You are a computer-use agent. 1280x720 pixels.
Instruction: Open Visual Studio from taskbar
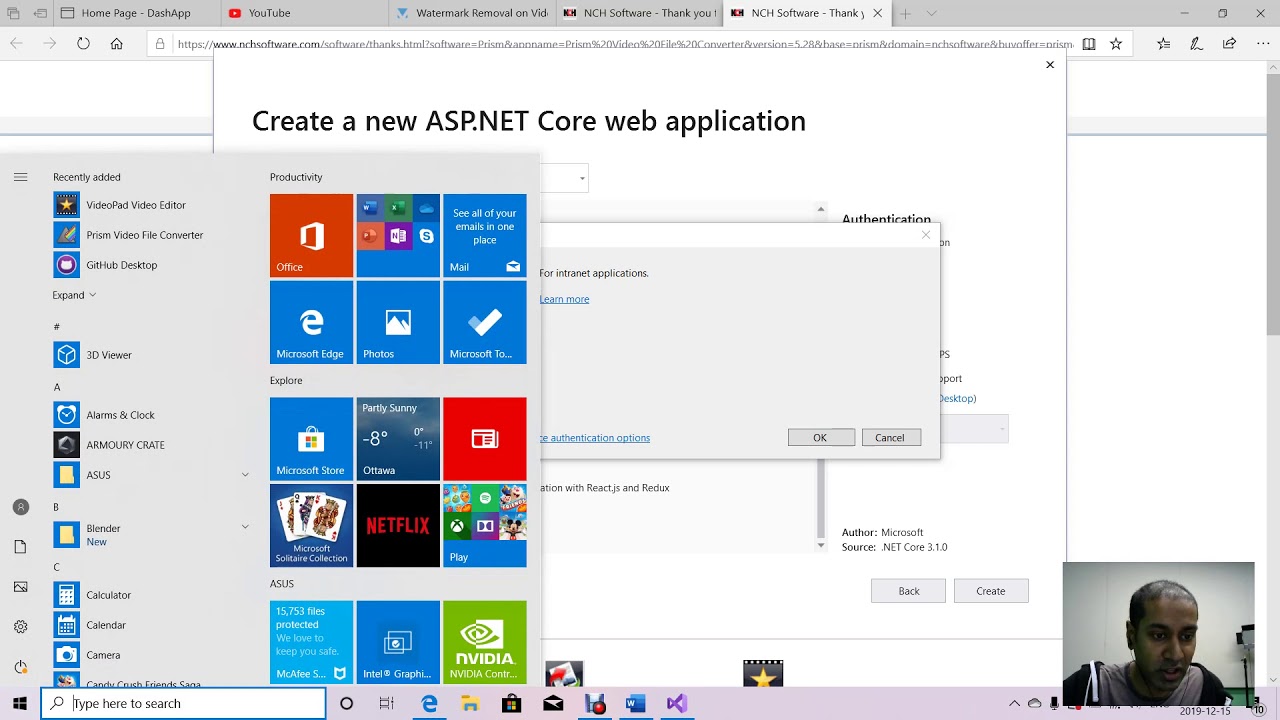tap(677, 704)
